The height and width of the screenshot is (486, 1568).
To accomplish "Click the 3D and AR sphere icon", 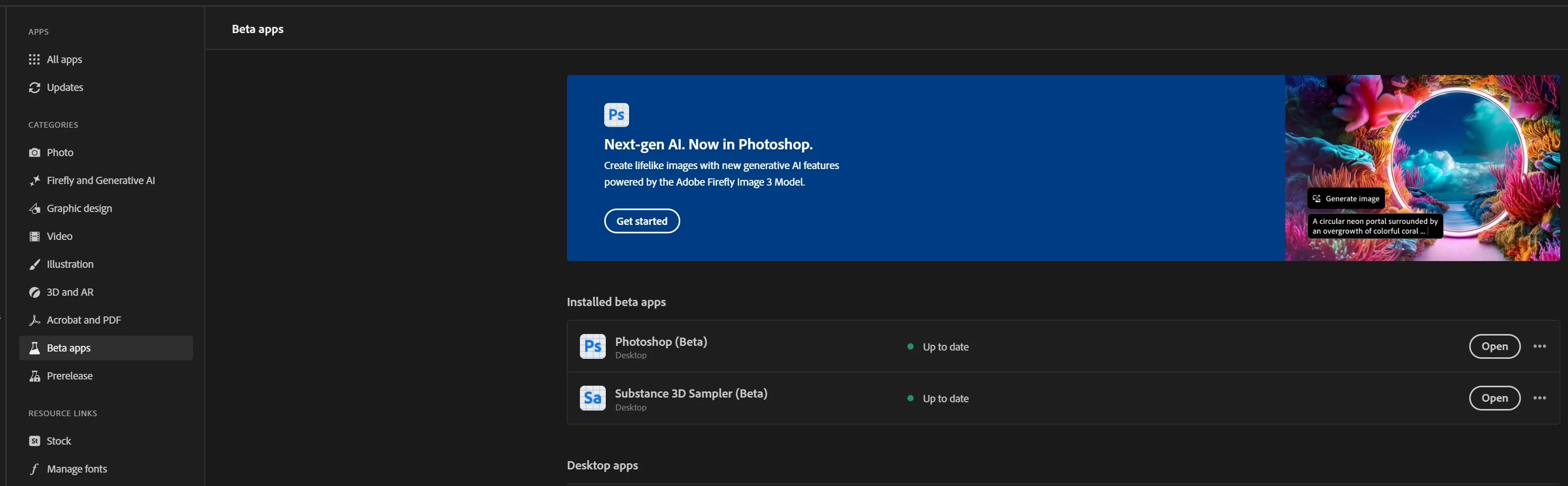I will coord(34,293).
